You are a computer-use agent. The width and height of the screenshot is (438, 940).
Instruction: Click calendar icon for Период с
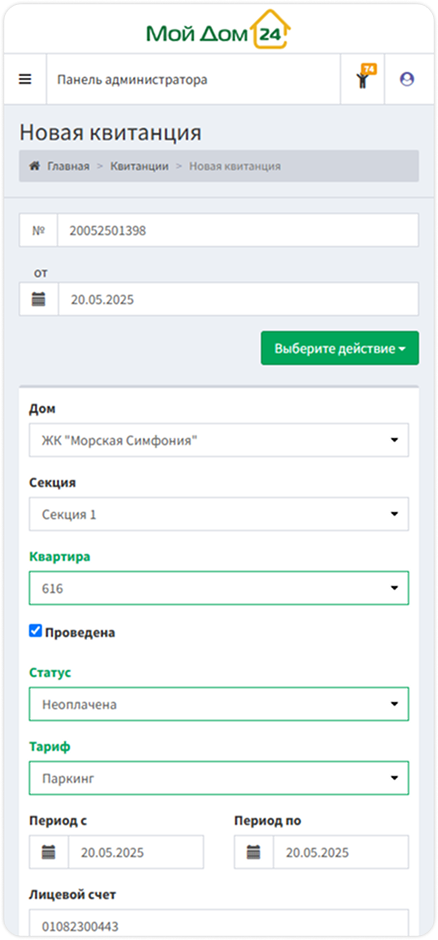[x=49, y=852]
